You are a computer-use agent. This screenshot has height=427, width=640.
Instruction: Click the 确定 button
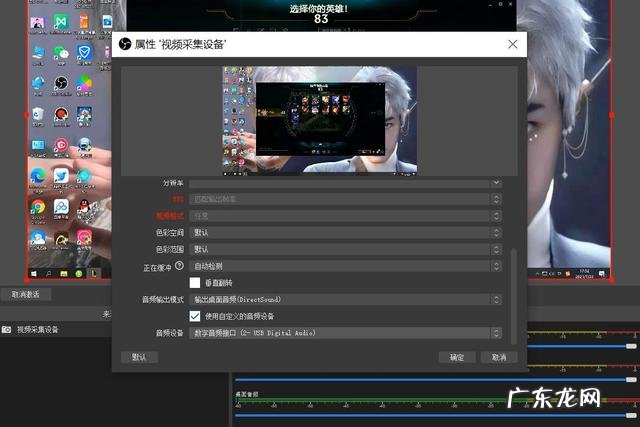(x=457, y=357)
